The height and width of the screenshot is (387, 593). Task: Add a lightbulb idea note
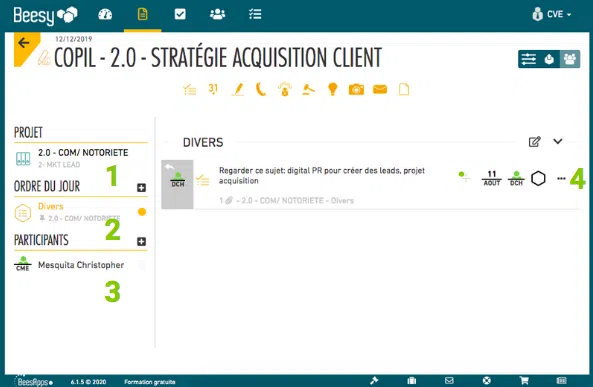(x=332, y=89)
